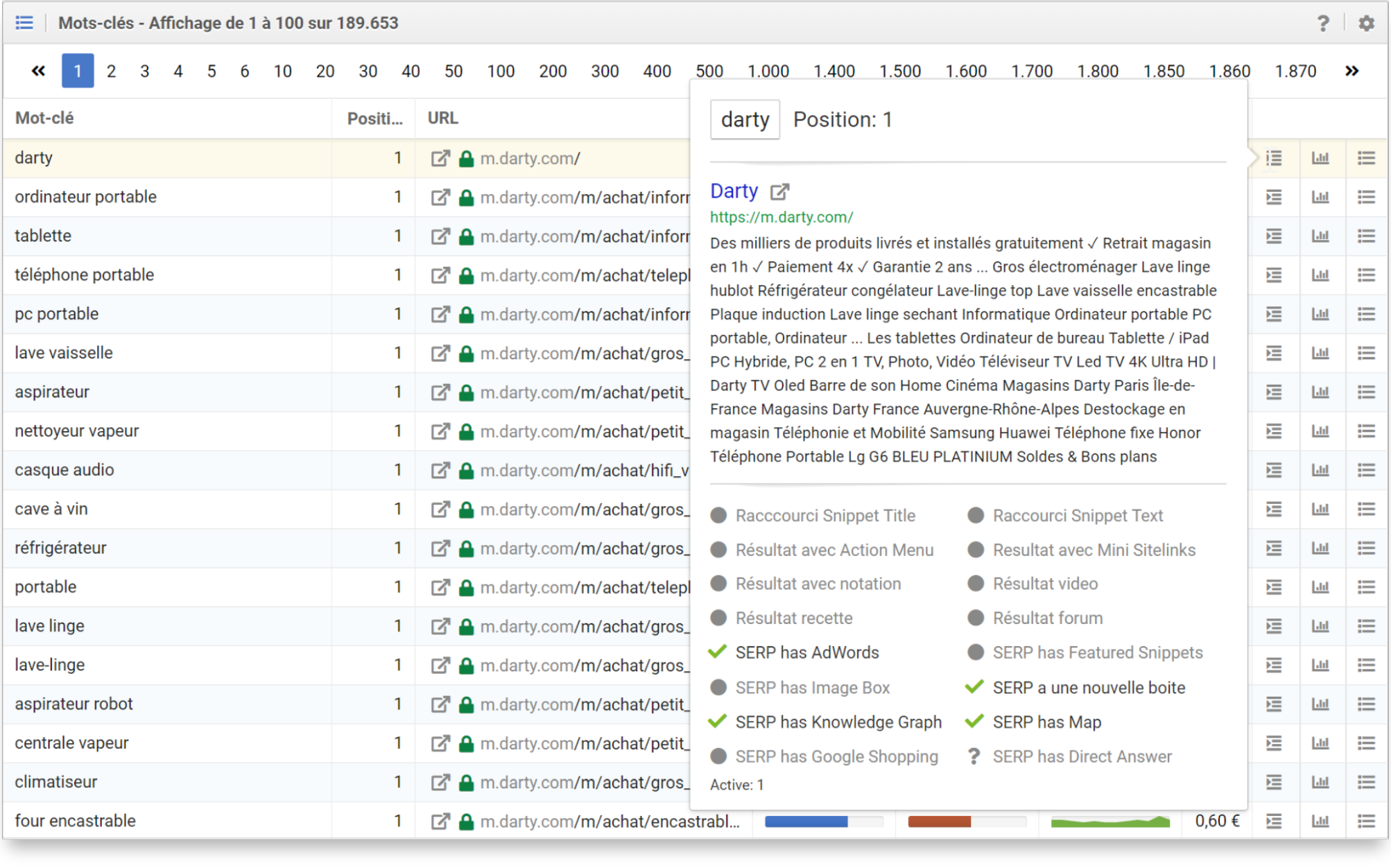
Task: Open m.darty.com/ URL in darty row
Action: [x=530, y=158]
